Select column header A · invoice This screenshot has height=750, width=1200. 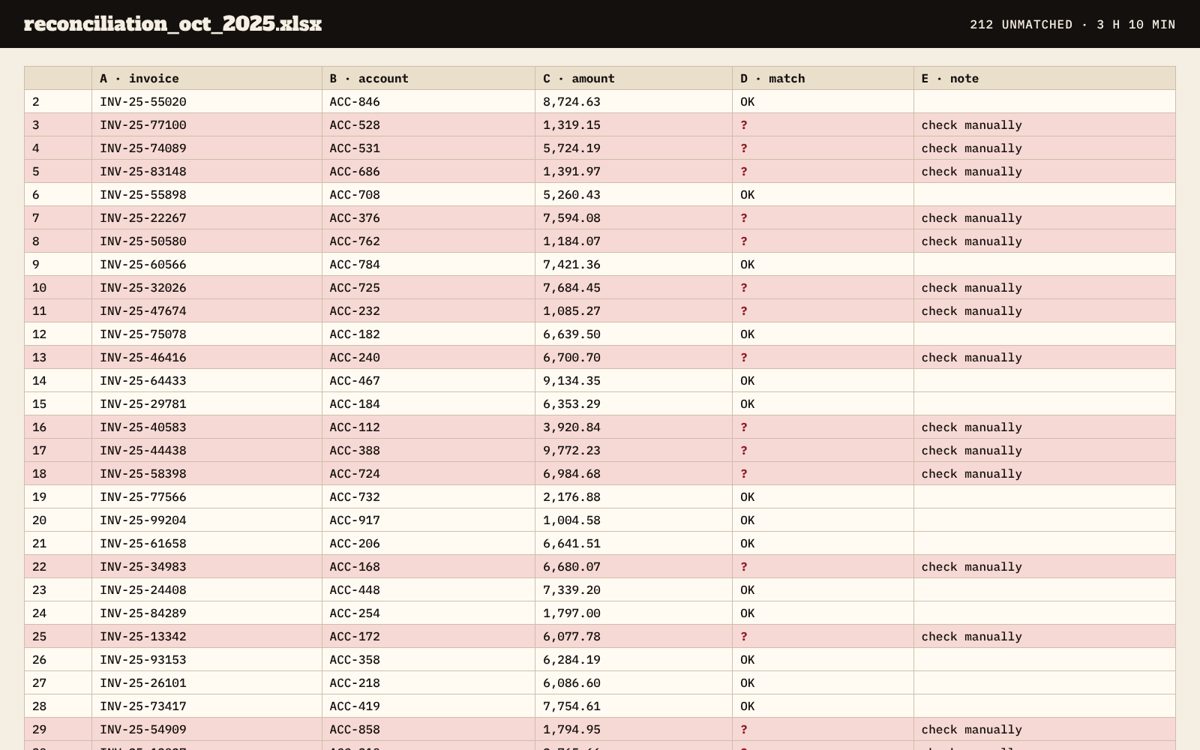[207, 78]
